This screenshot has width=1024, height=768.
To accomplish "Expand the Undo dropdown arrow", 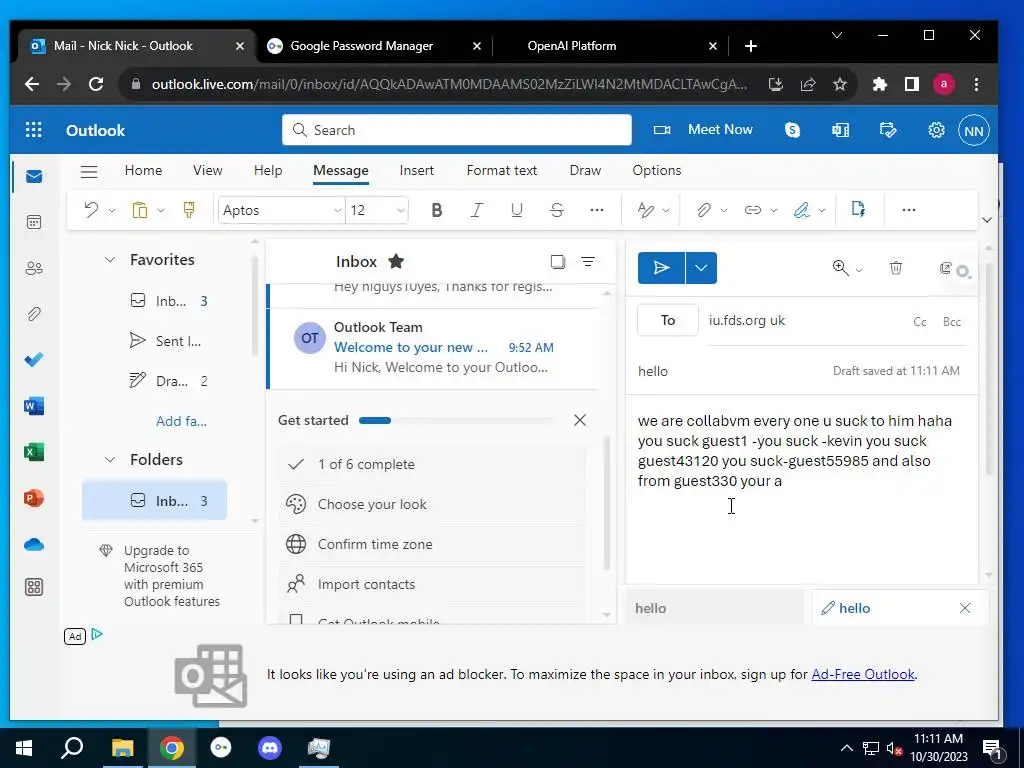I will click(x=112, y=210).
